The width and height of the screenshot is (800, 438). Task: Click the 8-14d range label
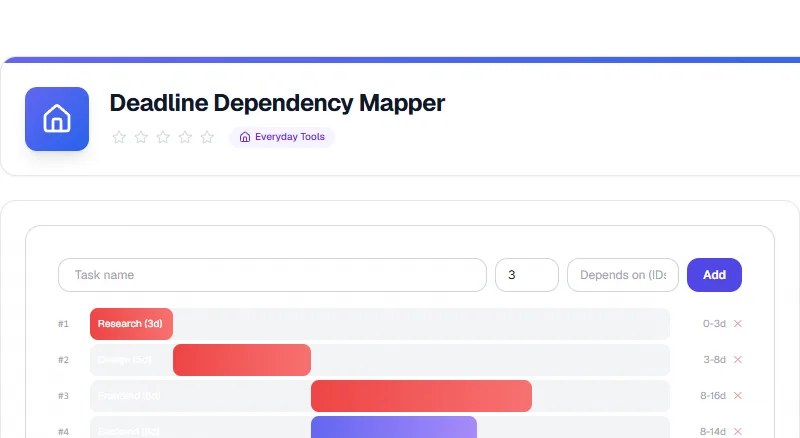(x=713, y=431)
